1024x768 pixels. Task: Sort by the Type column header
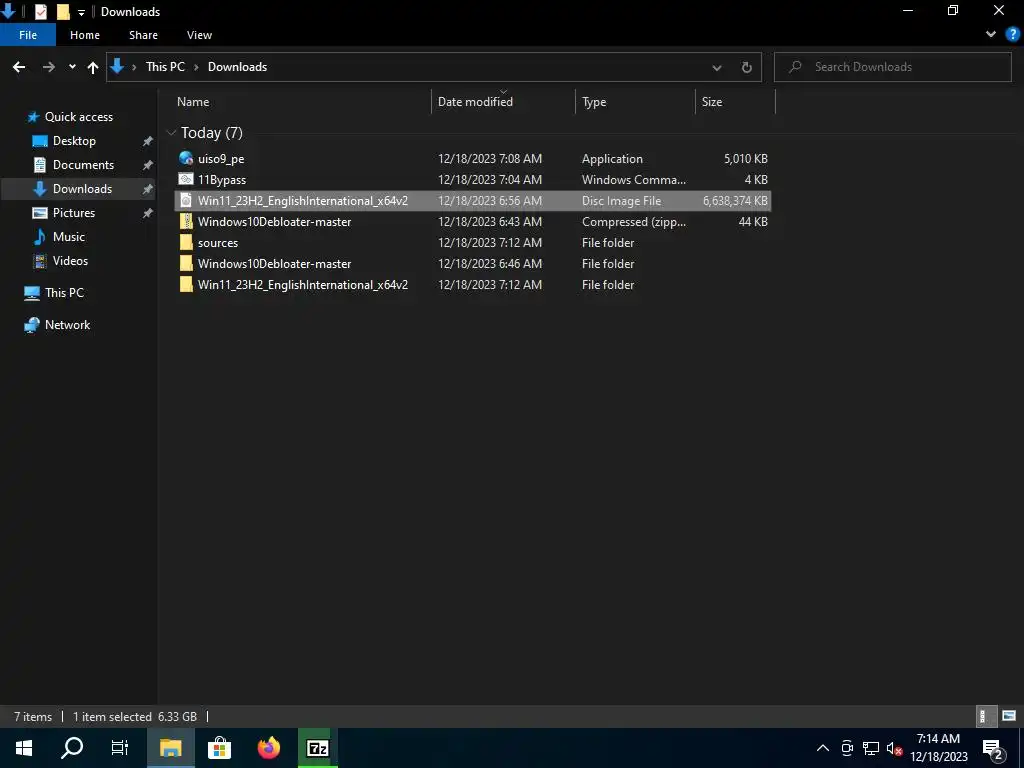click(x=594, y=102)
